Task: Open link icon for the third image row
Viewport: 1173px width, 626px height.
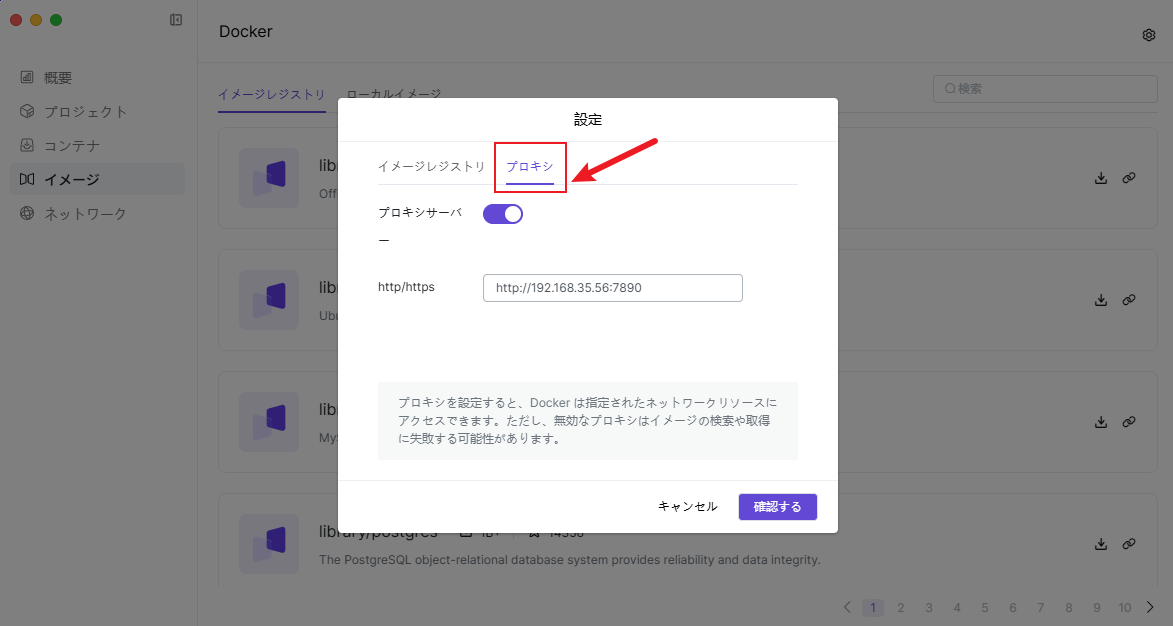Action: (1129, 422)
